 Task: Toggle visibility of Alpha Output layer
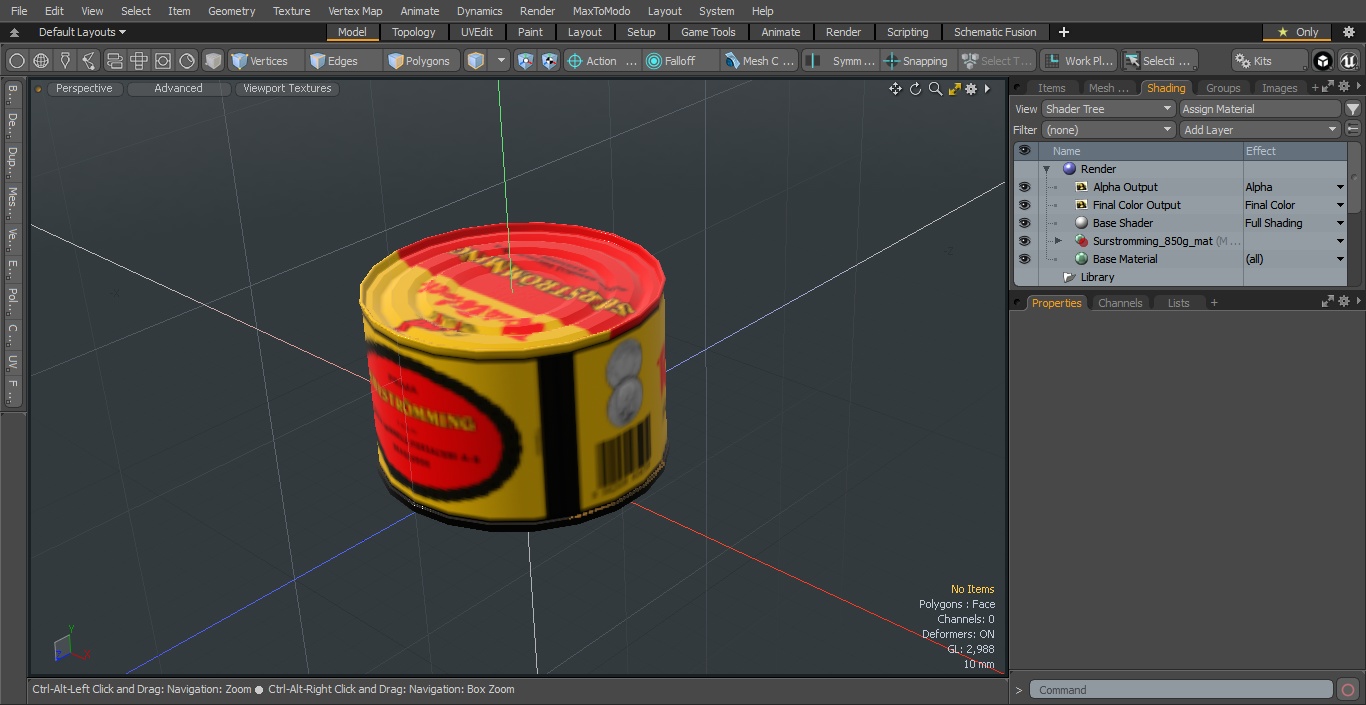1024,187
